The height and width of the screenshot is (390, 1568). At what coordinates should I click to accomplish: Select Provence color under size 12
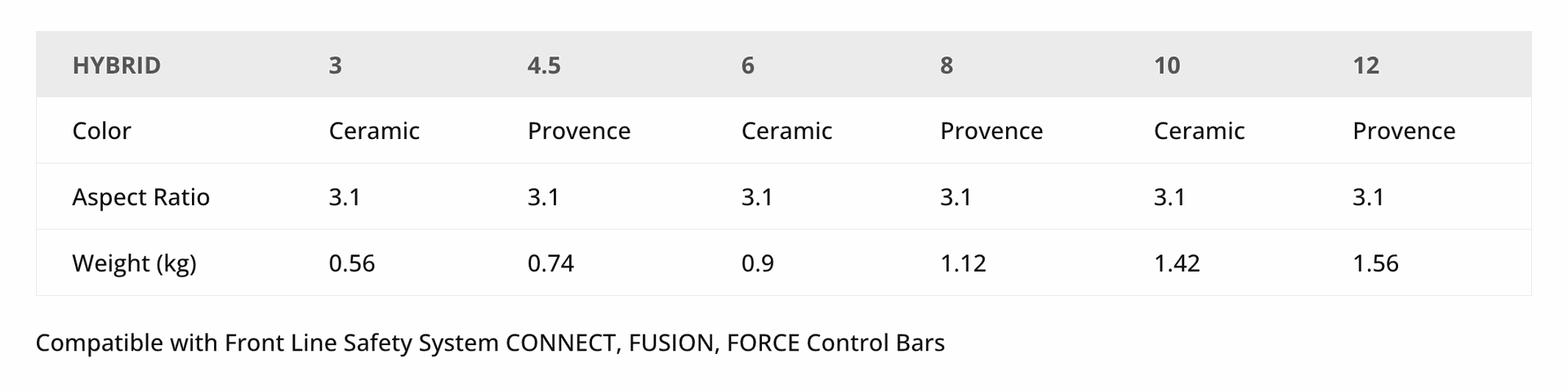[1403, 131]
